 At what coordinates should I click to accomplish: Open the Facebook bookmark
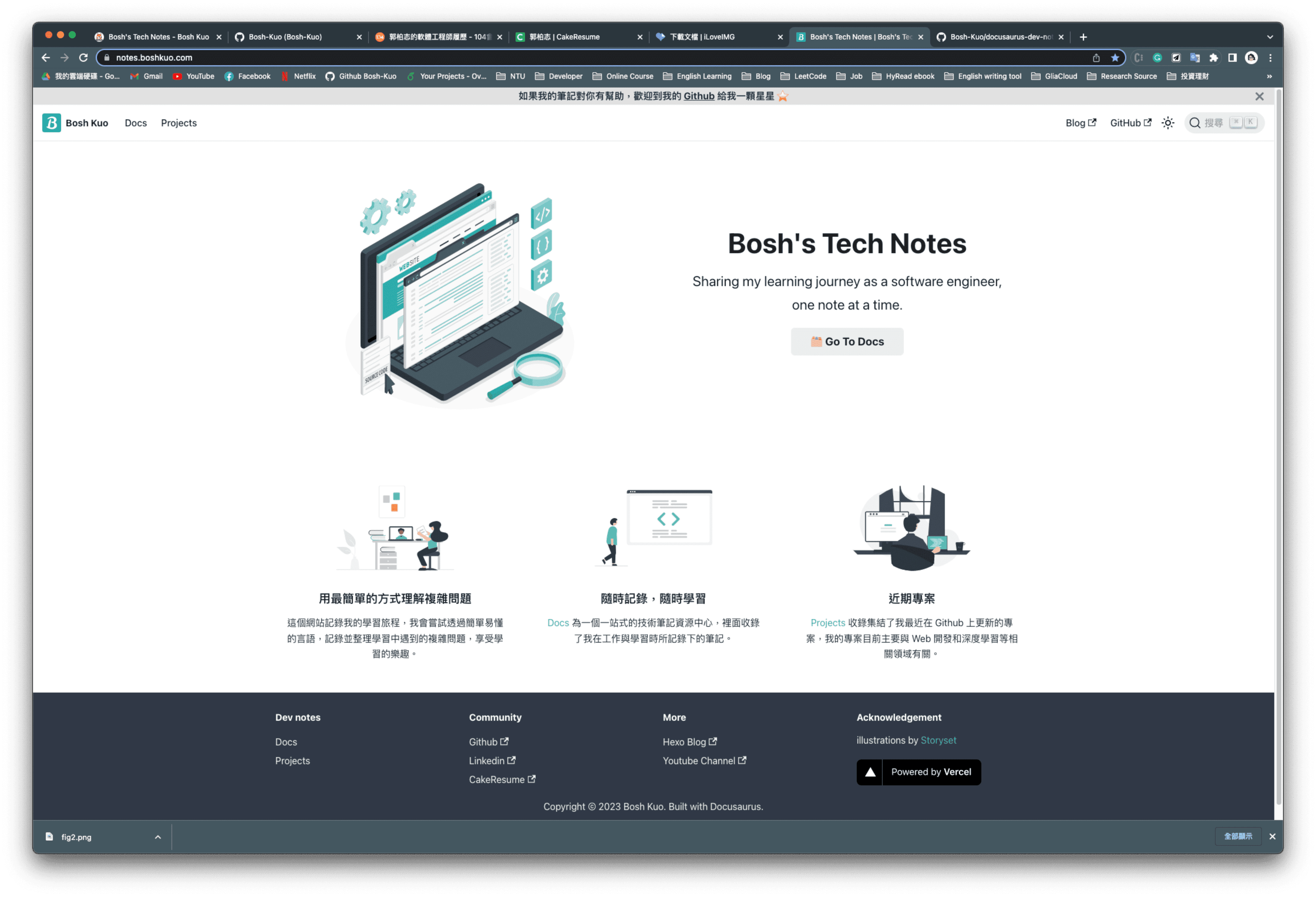tap(247, 76)
